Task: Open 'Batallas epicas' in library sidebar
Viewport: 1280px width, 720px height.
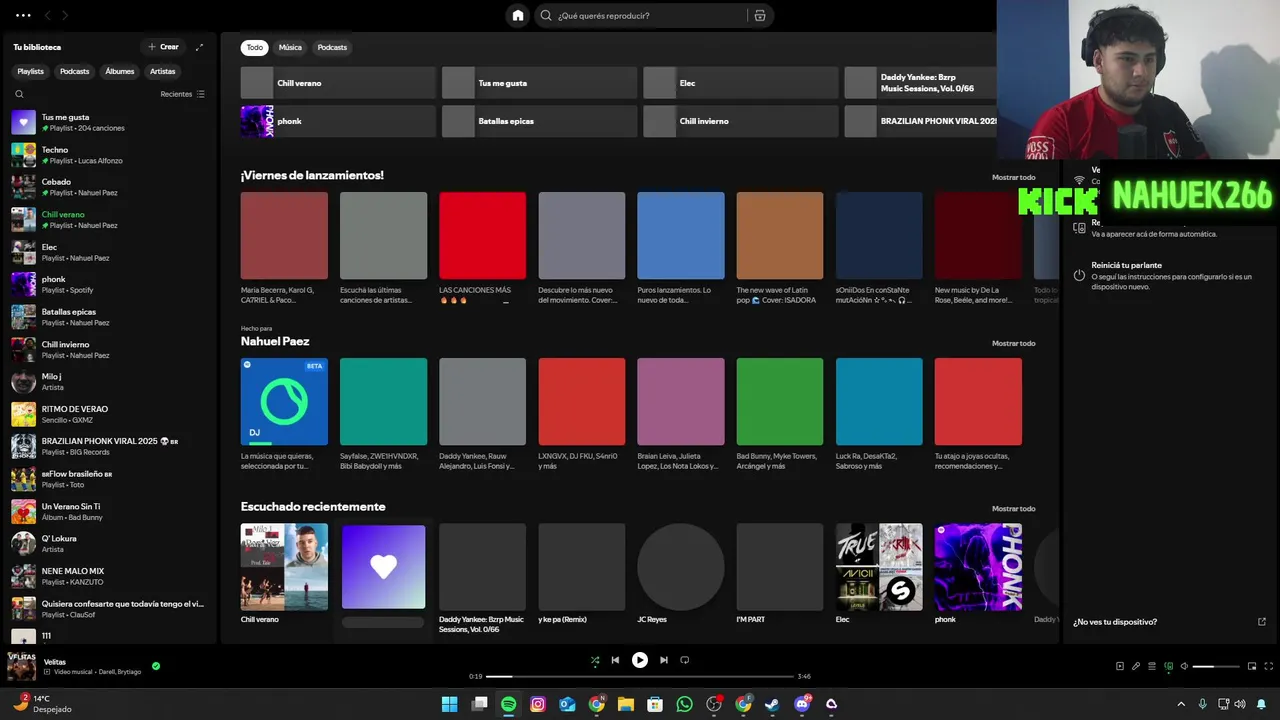Action: [x=110, y=317]
